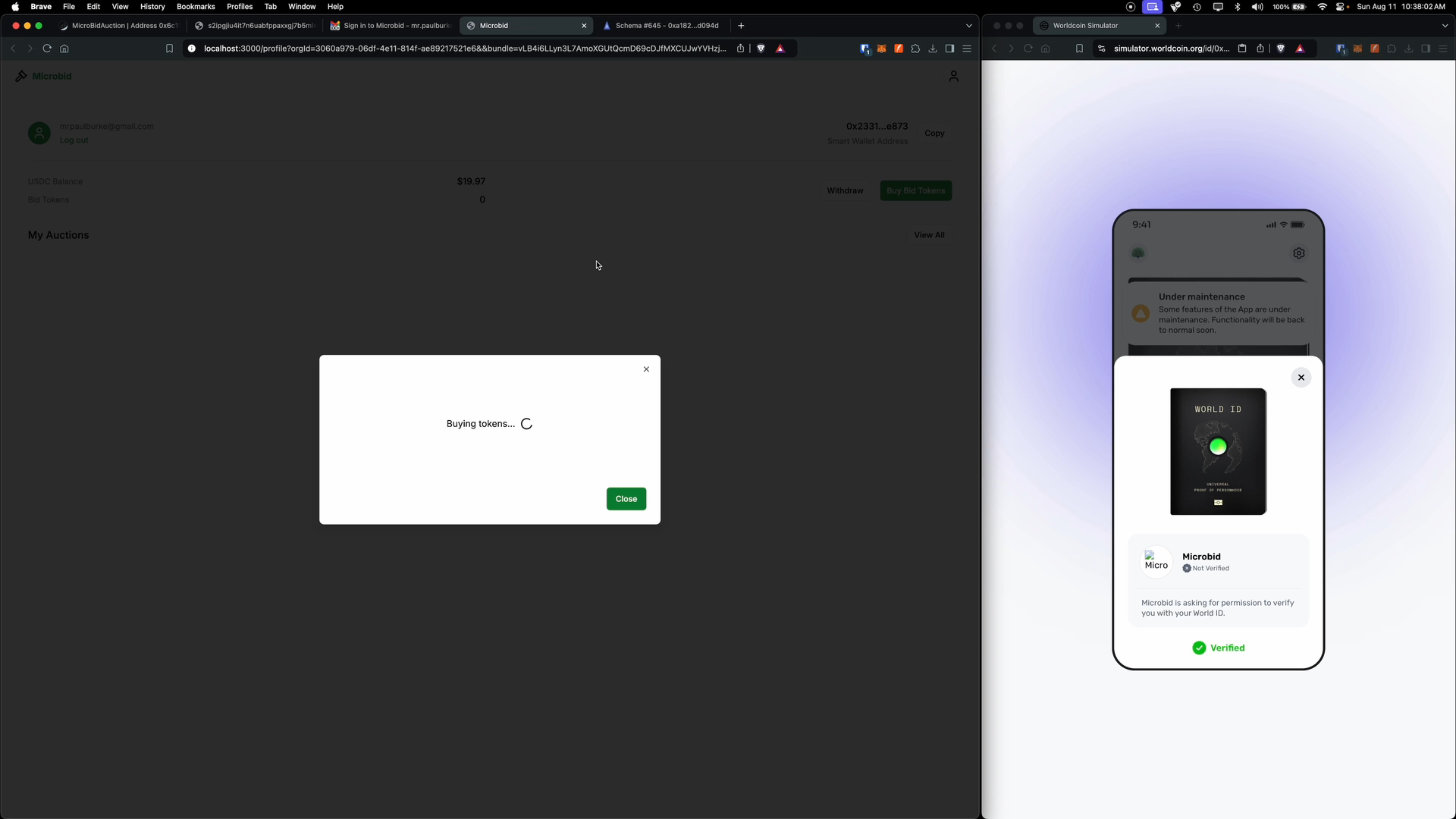Copy the smart wallet address
The height and width of the screenshot is (819, 1456).
[x=934, y=133]
